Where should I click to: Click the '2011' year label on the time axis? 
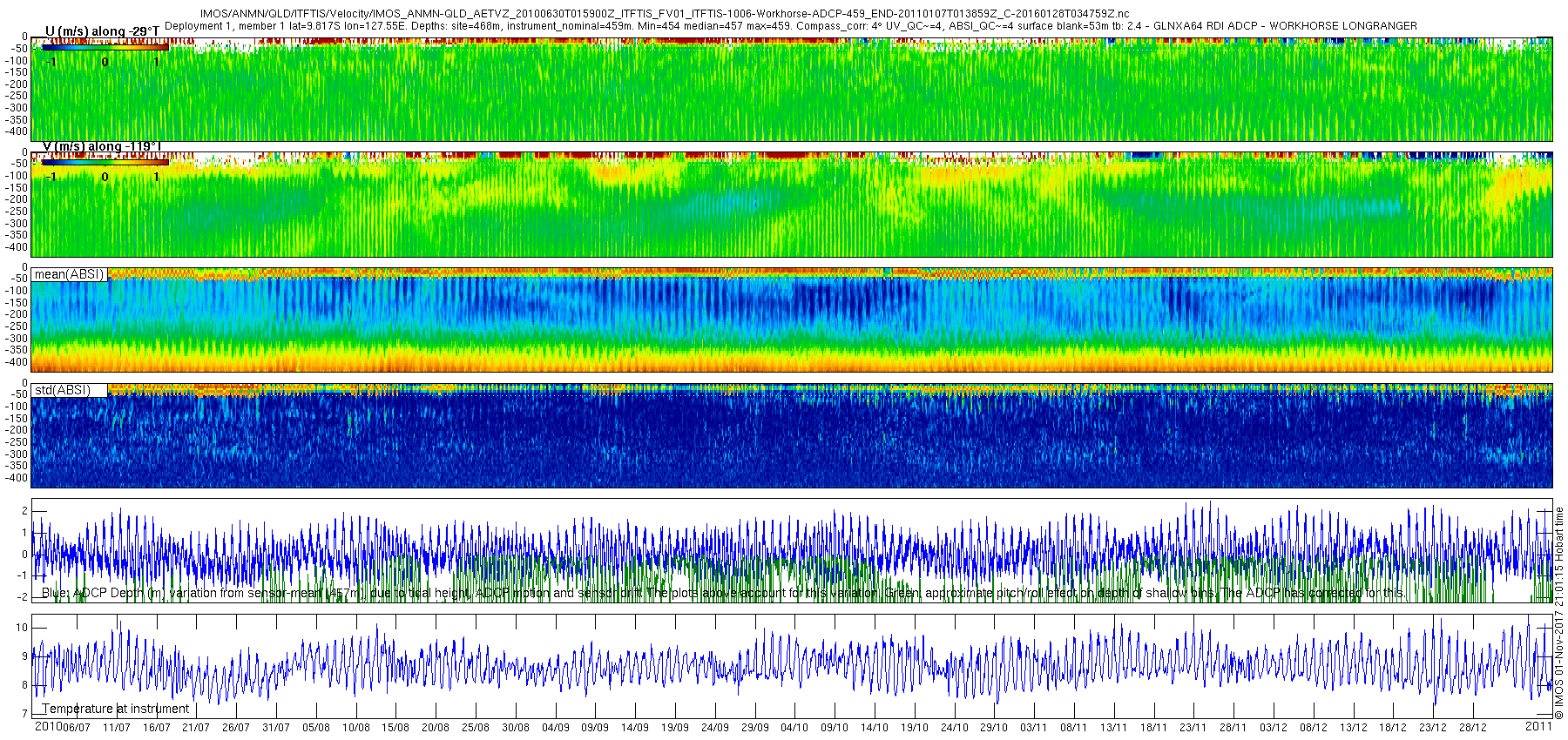1538,726
